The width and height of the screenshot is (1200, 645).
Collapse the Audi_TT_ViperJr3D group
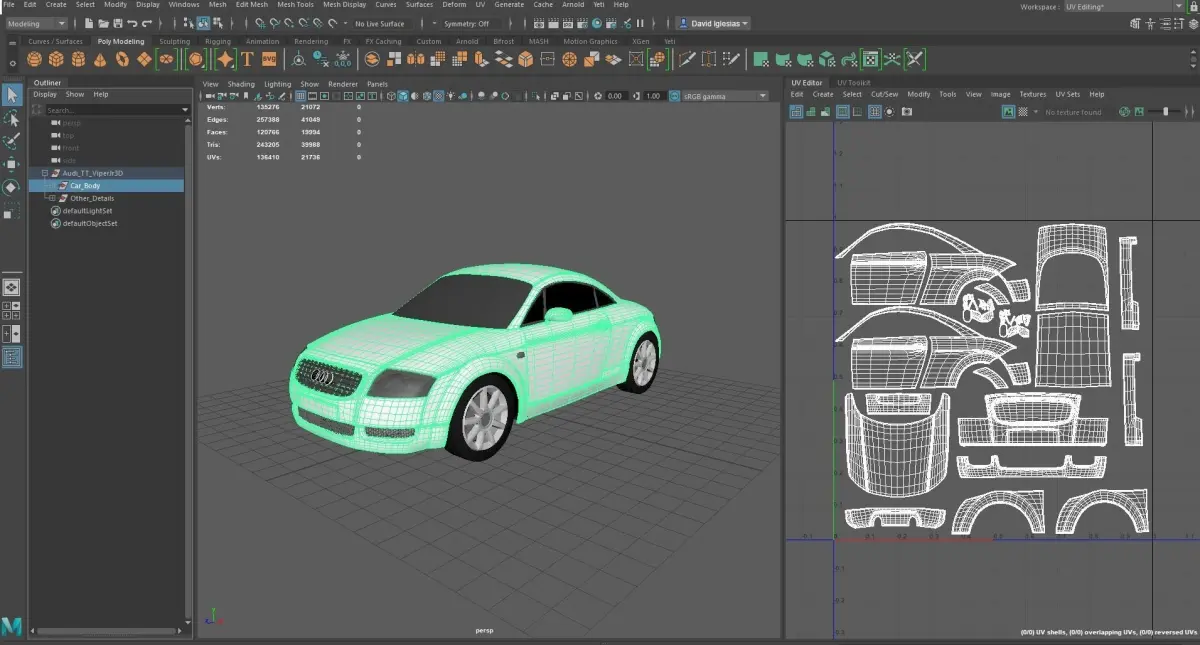pyautogui.click(x=45, y=173)
